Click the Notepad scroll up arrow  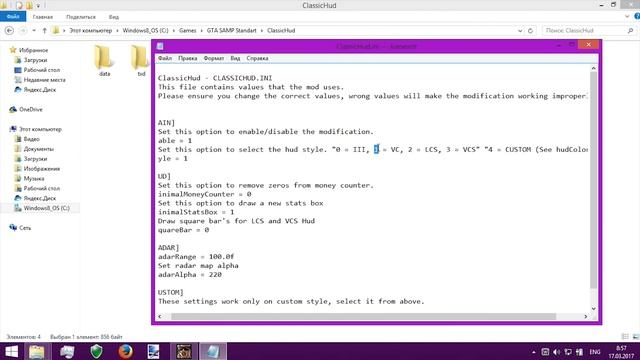pyautogui.click(x=593, y=69)
